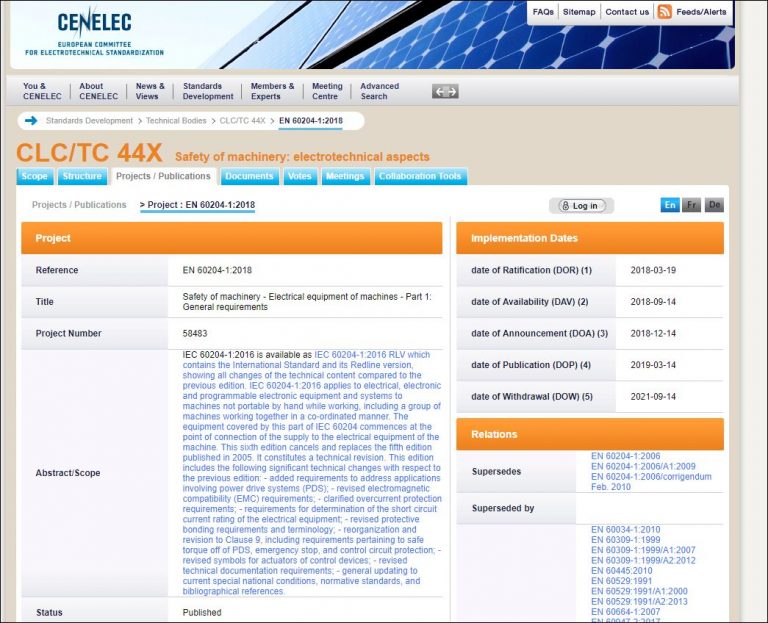768x623 pixels.
Task: Open the Members & Experts menu
Action: coord(272,91)
